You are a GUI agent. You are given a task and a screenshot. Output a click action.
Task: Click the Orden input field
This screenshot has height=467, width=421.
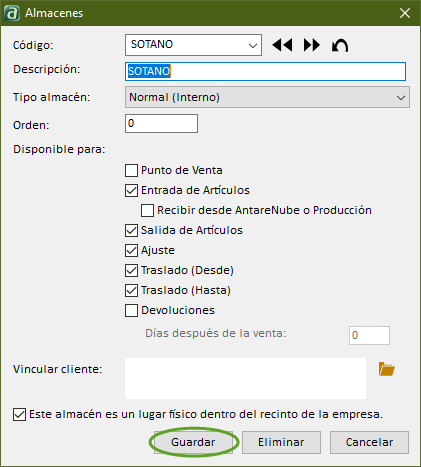[x=161, y=124]
